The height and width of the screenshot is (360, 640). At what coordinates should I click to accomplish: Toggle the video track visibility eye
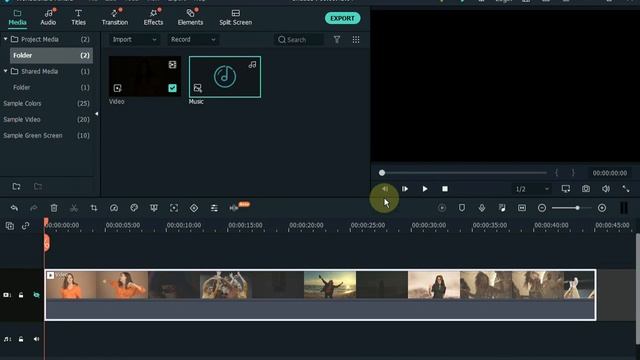tap(36, 295)
